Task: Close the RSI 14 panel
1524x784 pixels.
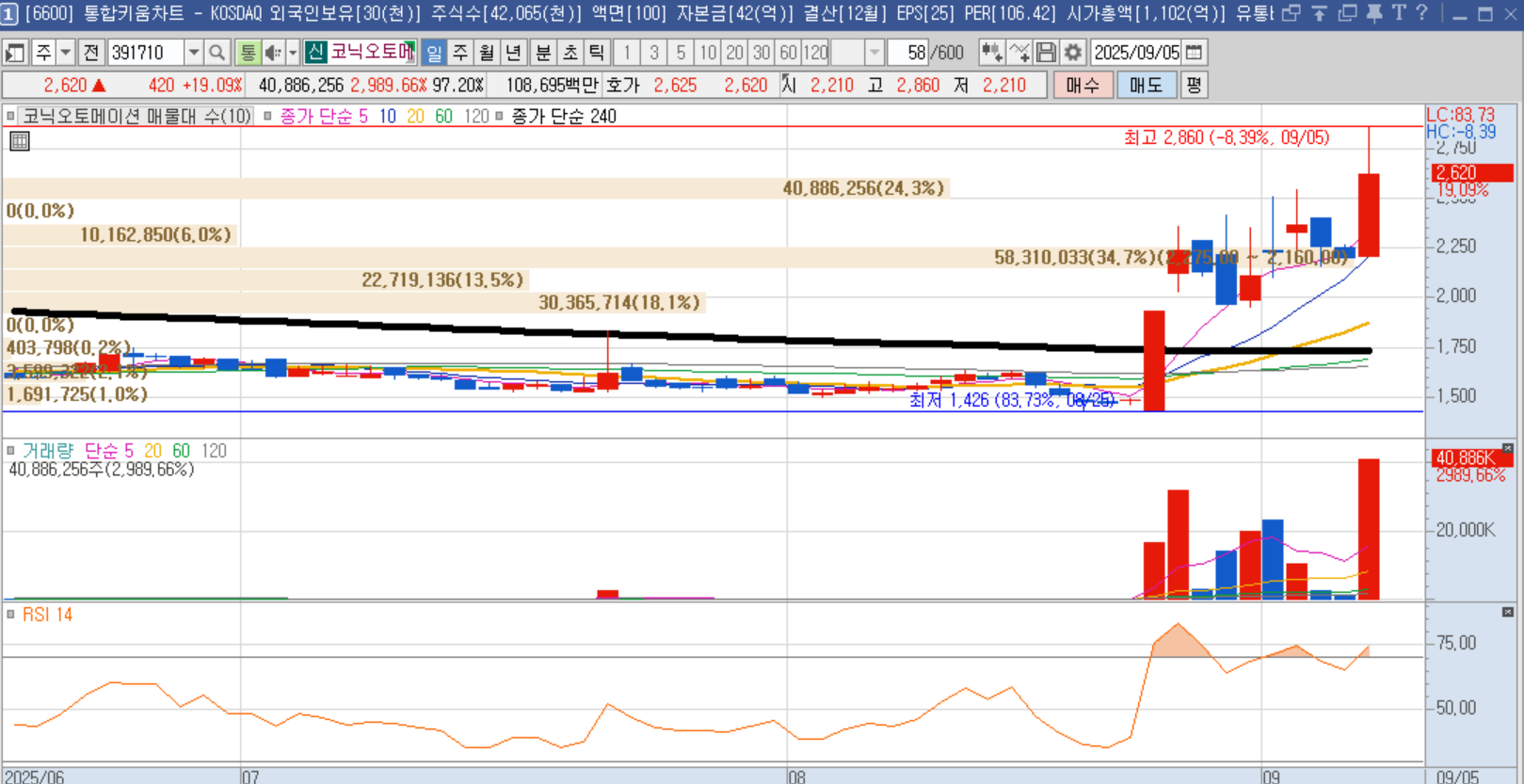Action: click(1508, 612)
